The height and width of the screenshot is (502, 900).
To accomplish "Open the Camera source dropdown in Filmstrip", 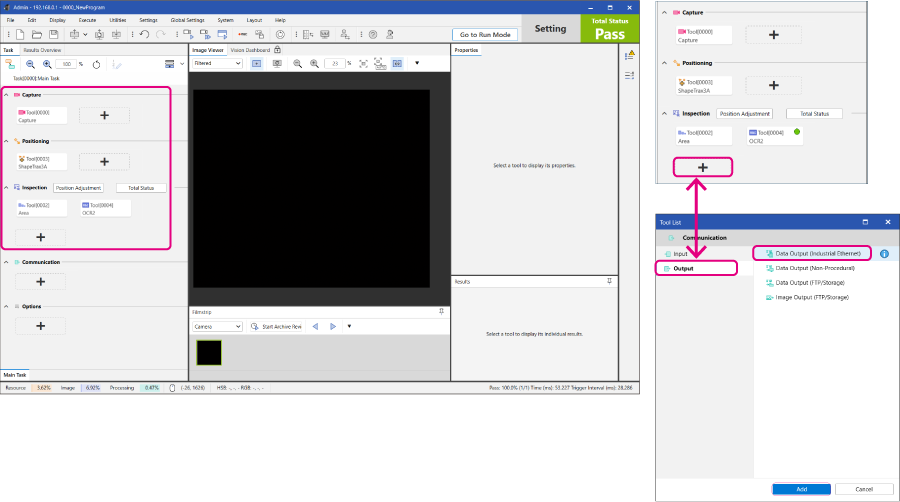I will [217, 326].
